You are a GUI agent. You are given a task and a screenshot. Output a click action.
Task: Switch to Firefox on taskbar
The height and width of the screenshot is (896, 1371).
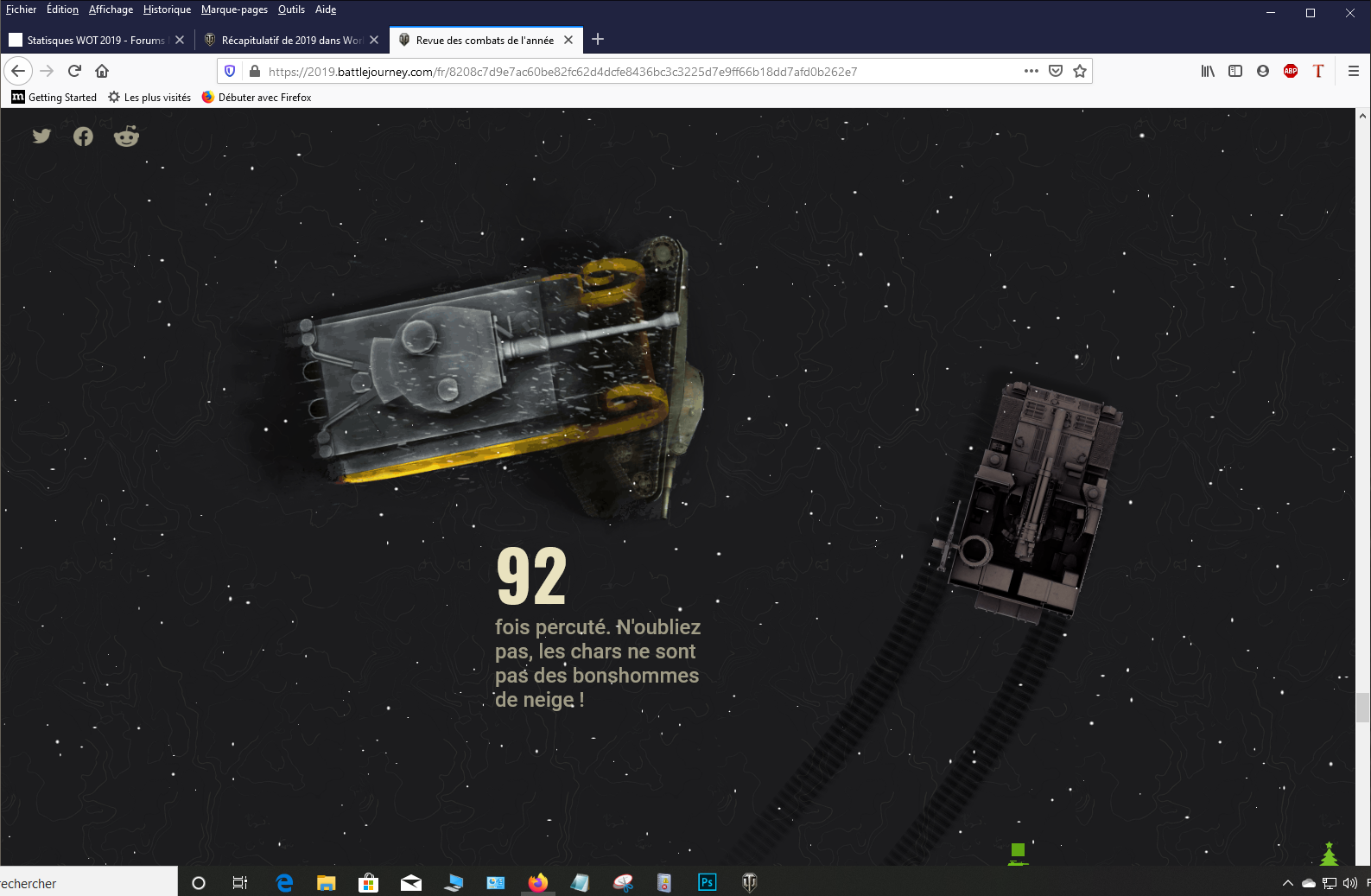538,882
